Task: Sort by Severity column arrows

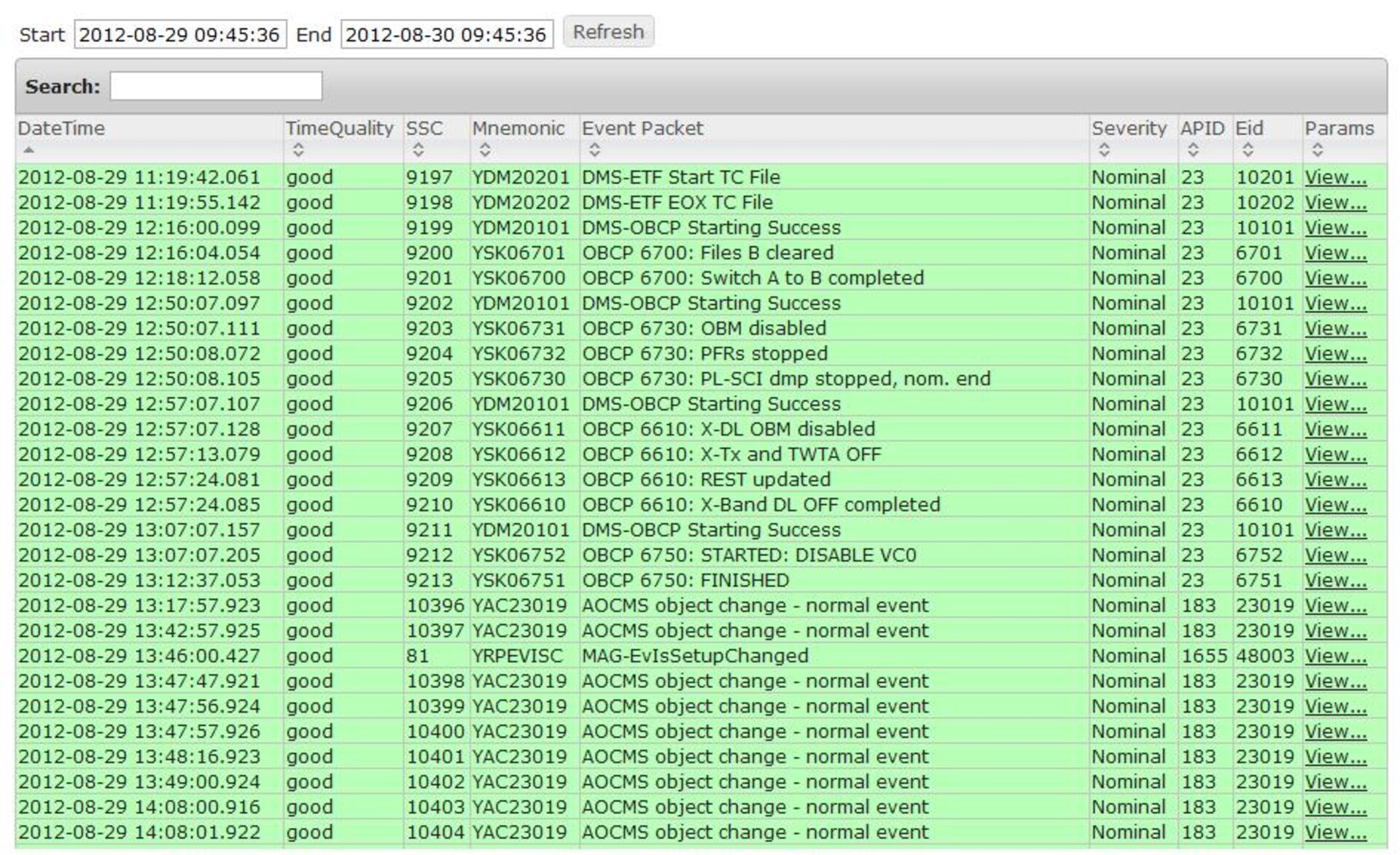Action: pyautogui.click(x=1104, y=150)
